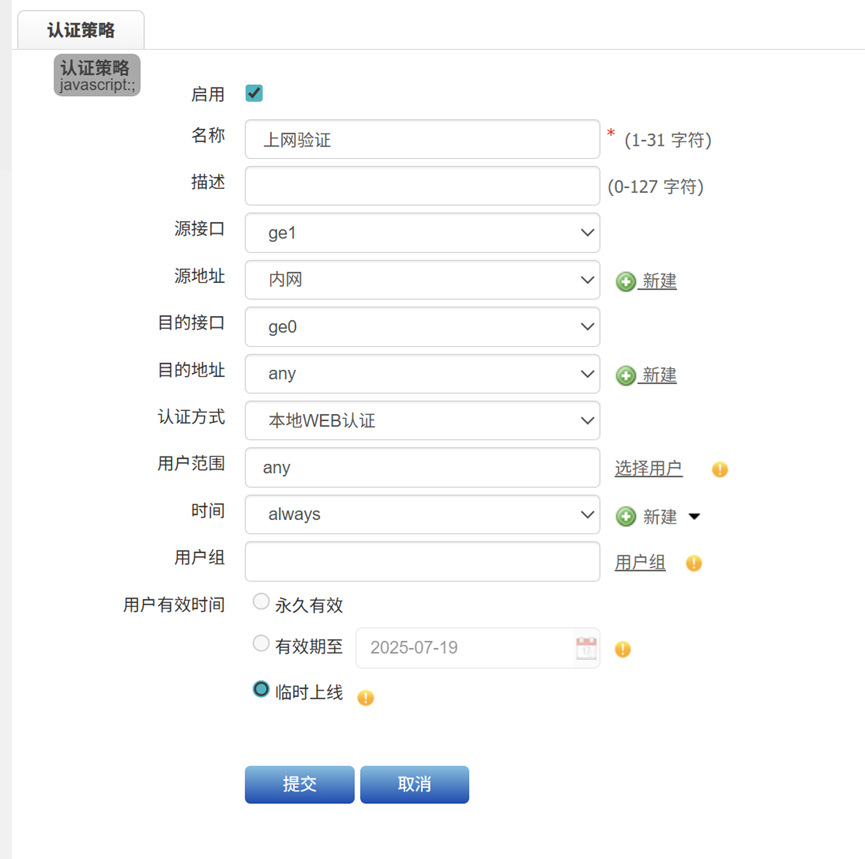The width and height of the screenshot is (865, 859).
Task: Open the 源接口 dropdown showing ge1
Action: point(423,233)
